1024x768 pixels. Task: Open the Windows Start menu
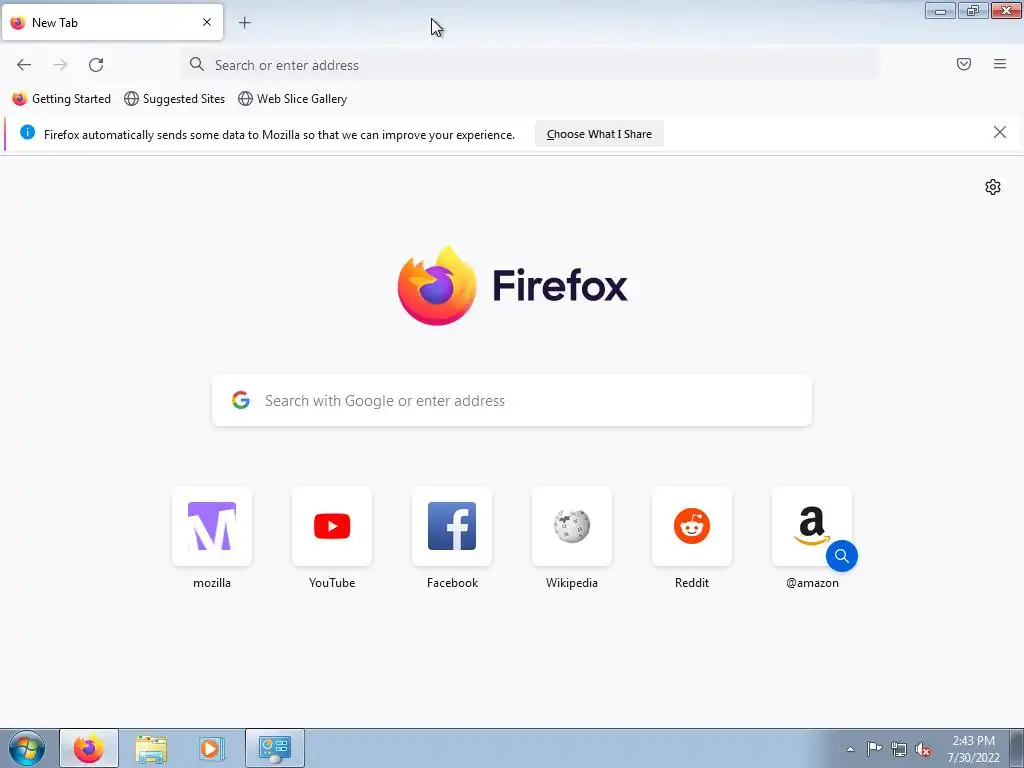[x=27, y=748]
